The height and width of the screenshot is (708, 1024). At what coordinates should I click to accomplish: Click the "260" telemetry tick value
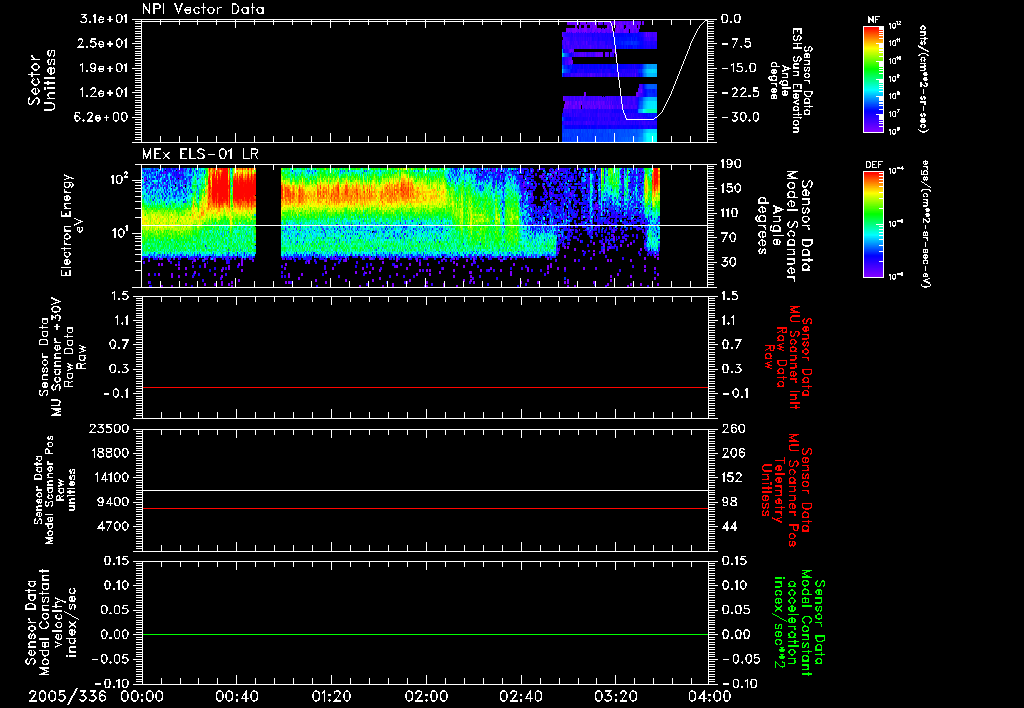click(x=733, y=429)
